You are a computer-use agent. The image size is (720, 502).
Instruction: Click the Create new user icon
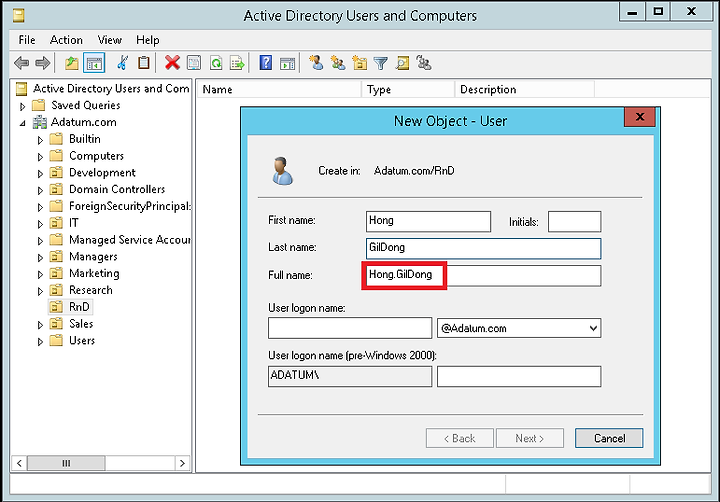pos(316,63)
